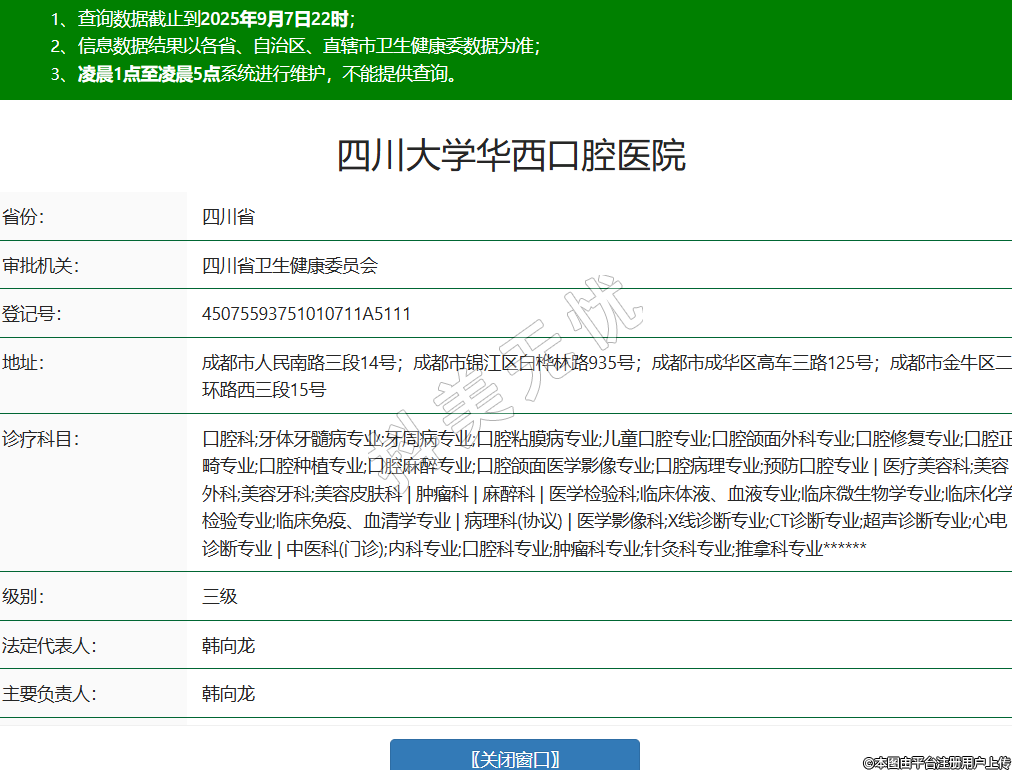Click the bold 凌晨1点至凌晨5点 maintenance text
1012x770 pixels.
click(149, 74)
